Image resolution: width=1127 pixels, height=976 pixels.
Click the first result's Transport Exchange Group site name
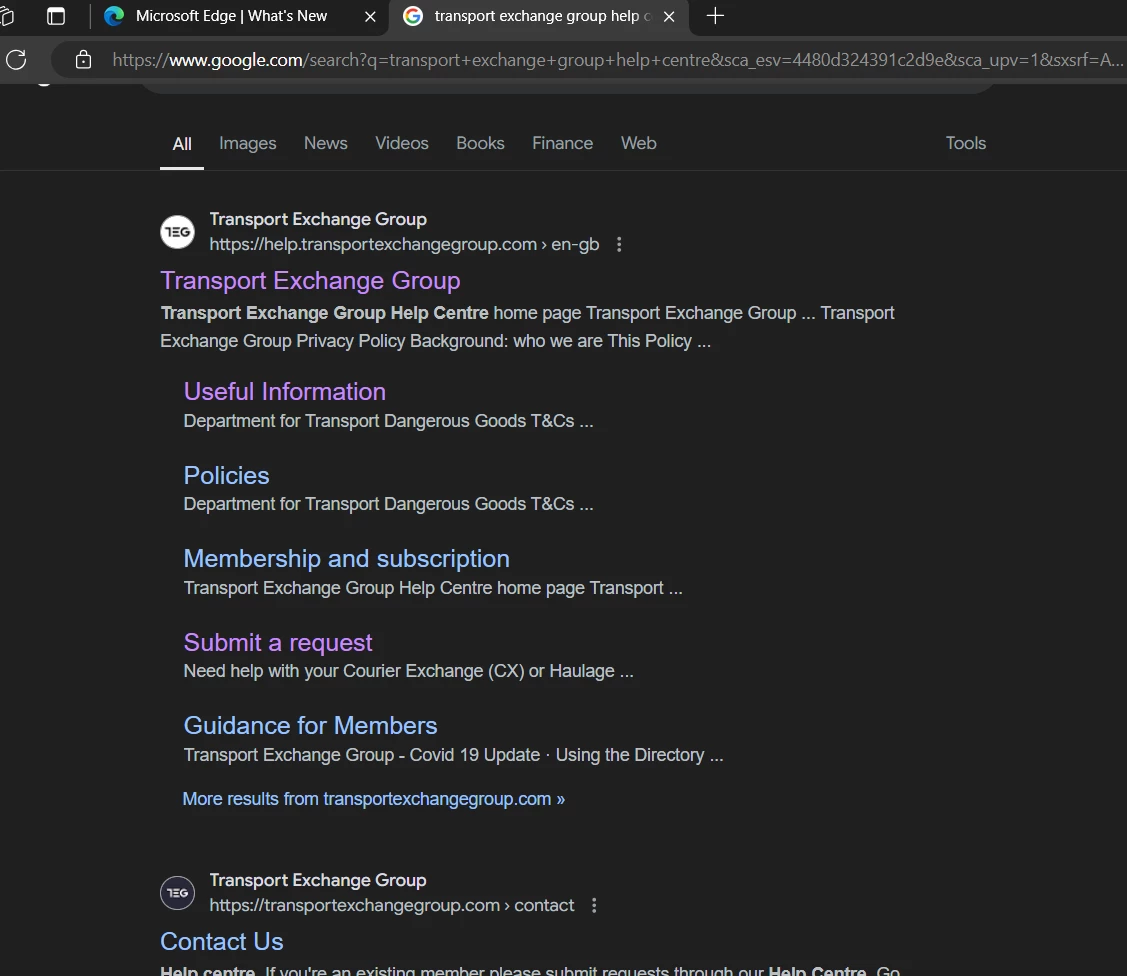(x=318, y=219)
